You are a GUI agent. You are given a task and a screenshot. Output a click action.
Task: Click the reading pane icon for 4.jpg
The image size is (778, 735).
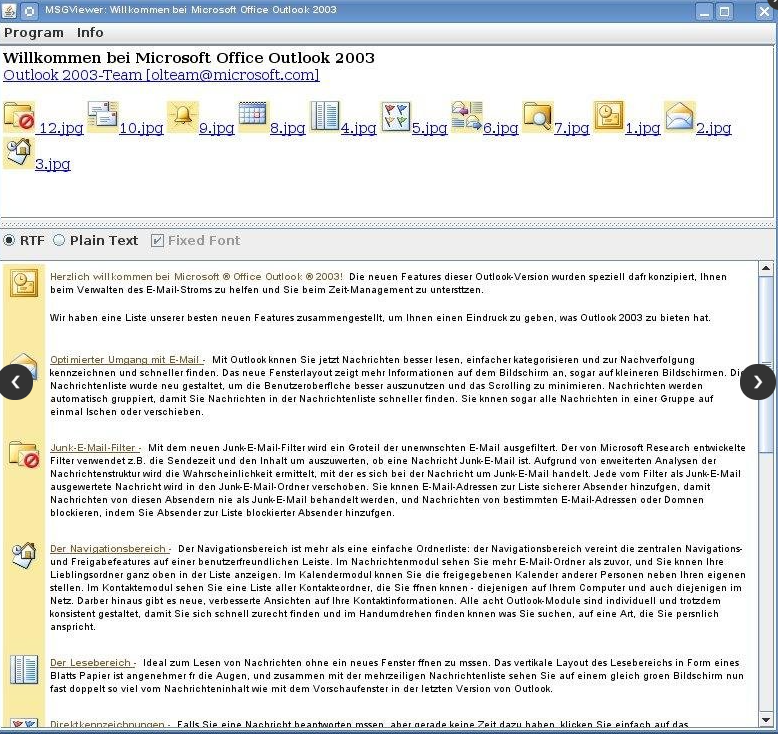324,117
